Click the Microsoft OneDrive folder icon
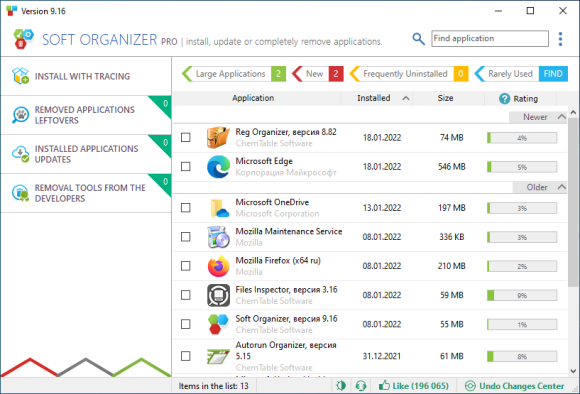Image resolution: width=580 pixels, height=394 pixels. [219, 208]
